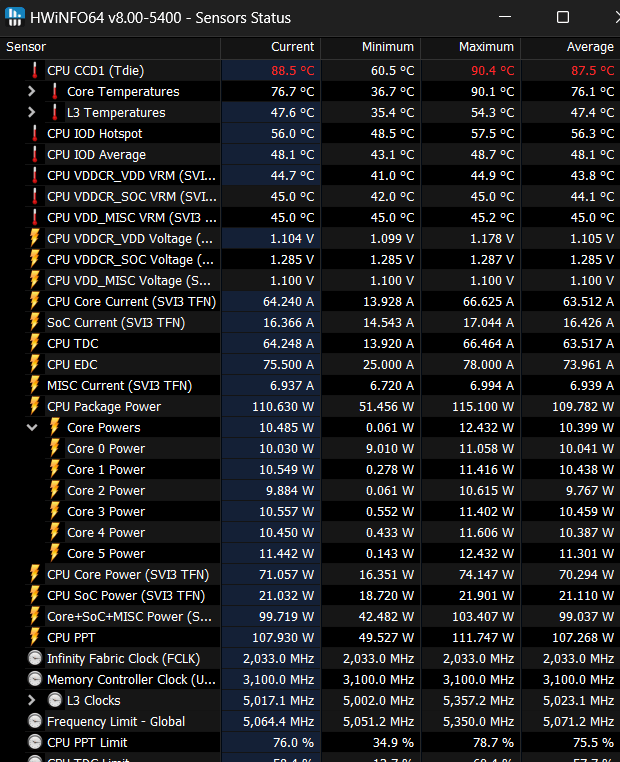Image resolution: width=620 pixels, height=762 pixels.
Task: Expand the L3 Temperatures group
Action: (32, 112)
